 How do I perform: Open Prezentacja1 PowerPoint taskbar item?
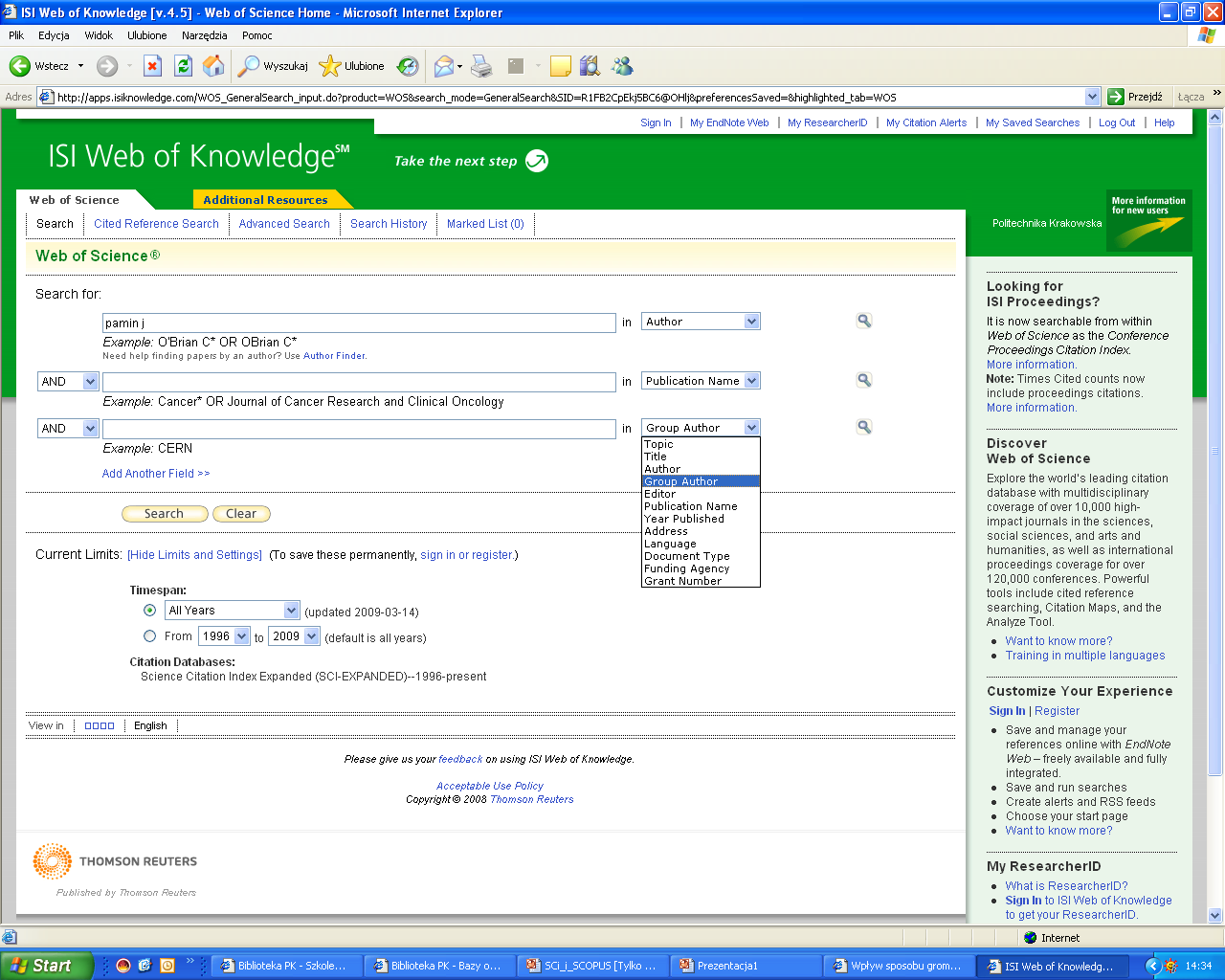pos(746,966)
